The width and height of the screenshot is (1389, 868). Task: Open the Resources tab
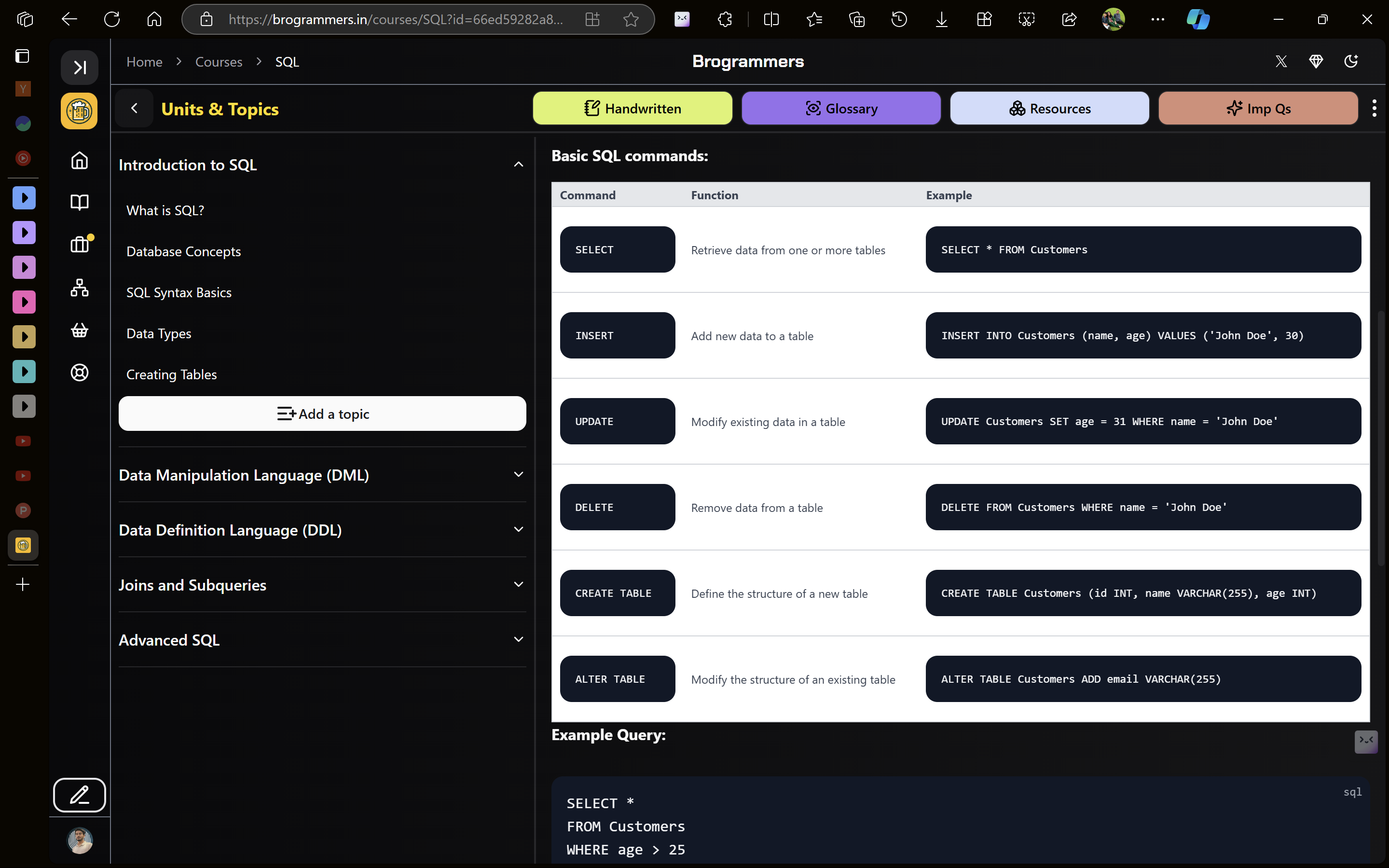click(x=1049, y=108)
